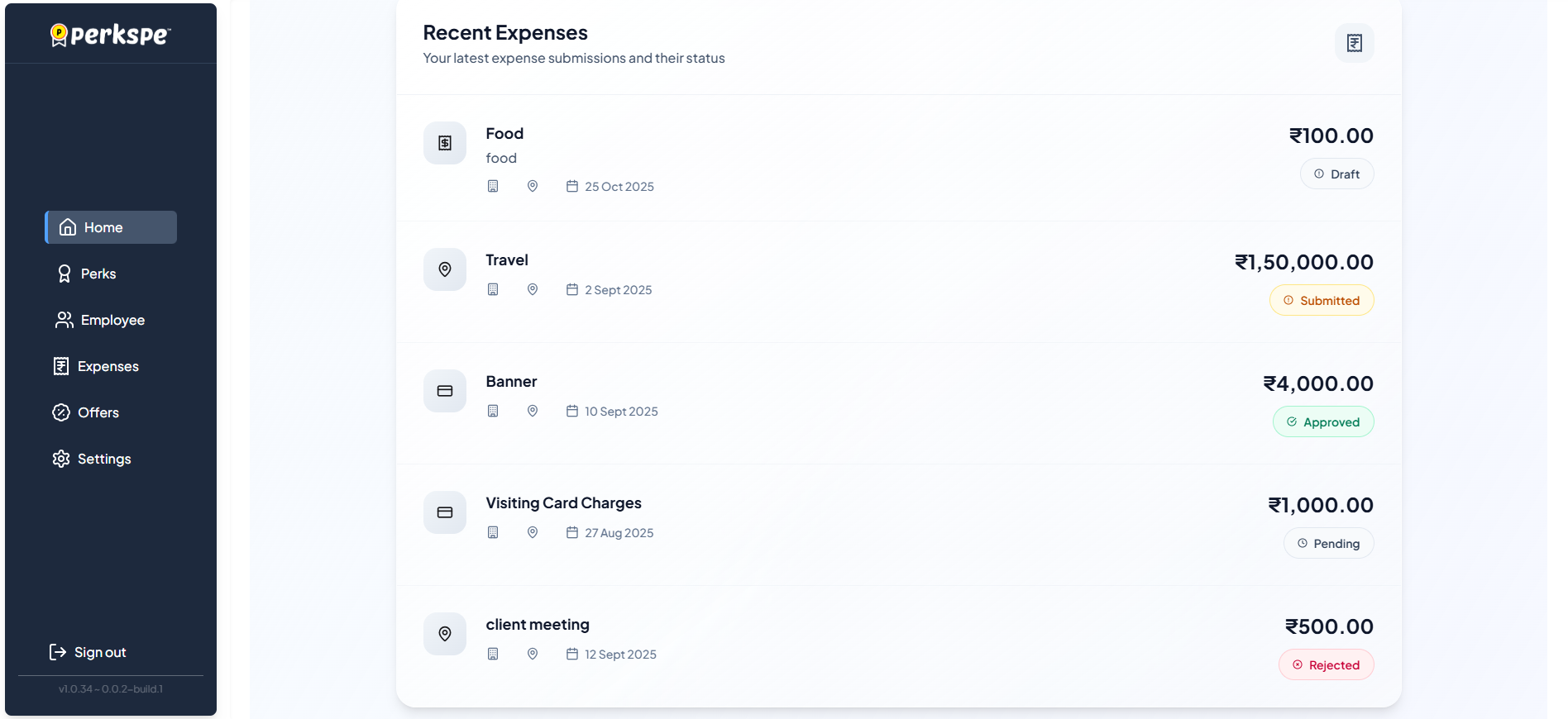Click the Rejected badge on client meeting
The image size is (1568, 719).
coord(1326,665)
